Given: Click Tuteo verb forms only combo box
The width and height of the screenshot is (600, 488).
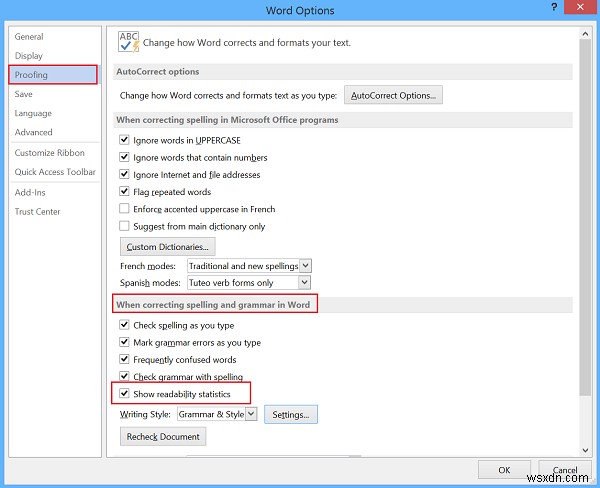Looking at the screenshot, I should coord(249,282).
